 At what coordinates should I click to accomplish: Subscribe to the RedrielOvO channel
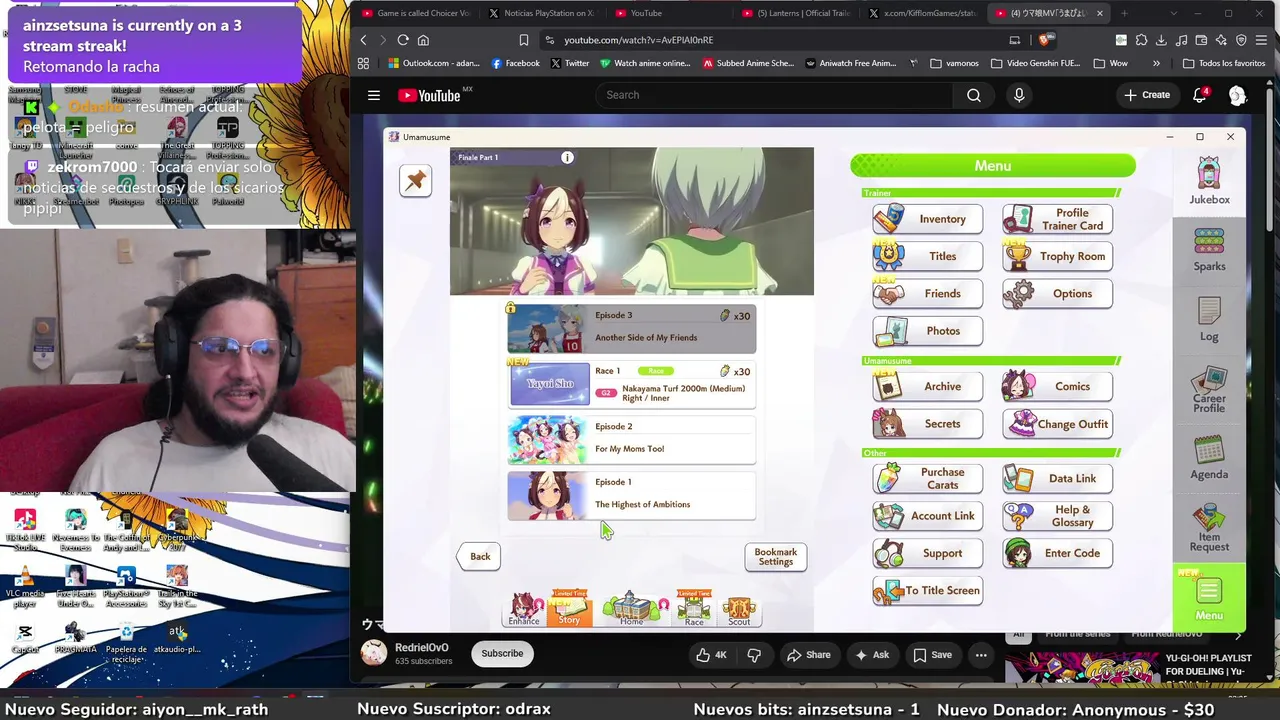tap(502, 654)
